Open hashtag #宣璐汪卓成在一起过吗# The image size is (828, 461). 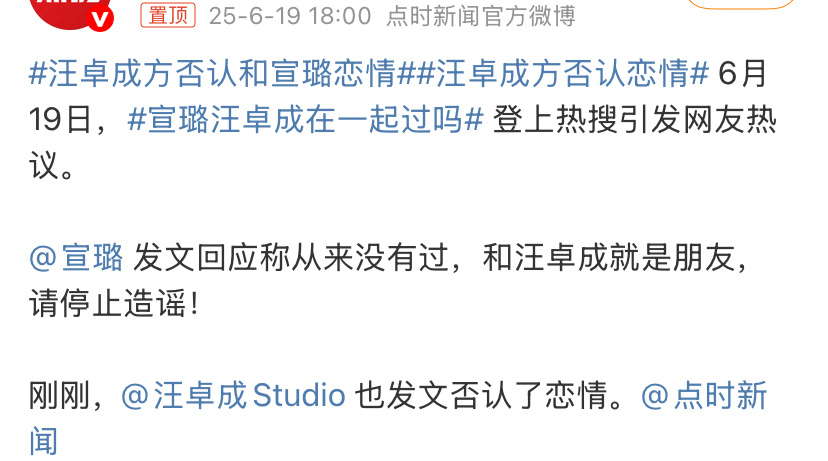tap(305, 119)
